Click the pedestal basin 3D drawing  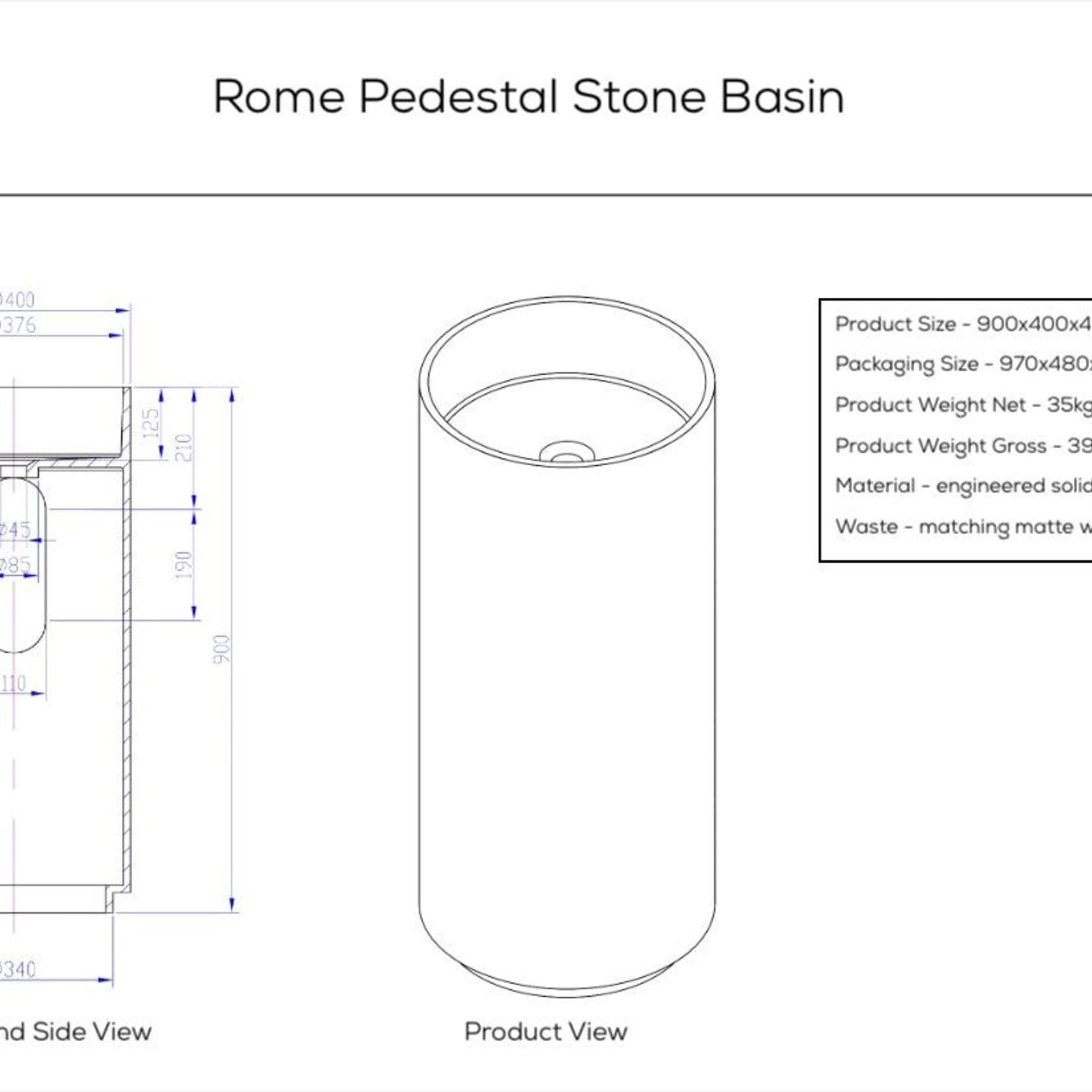tap(567, 646)
